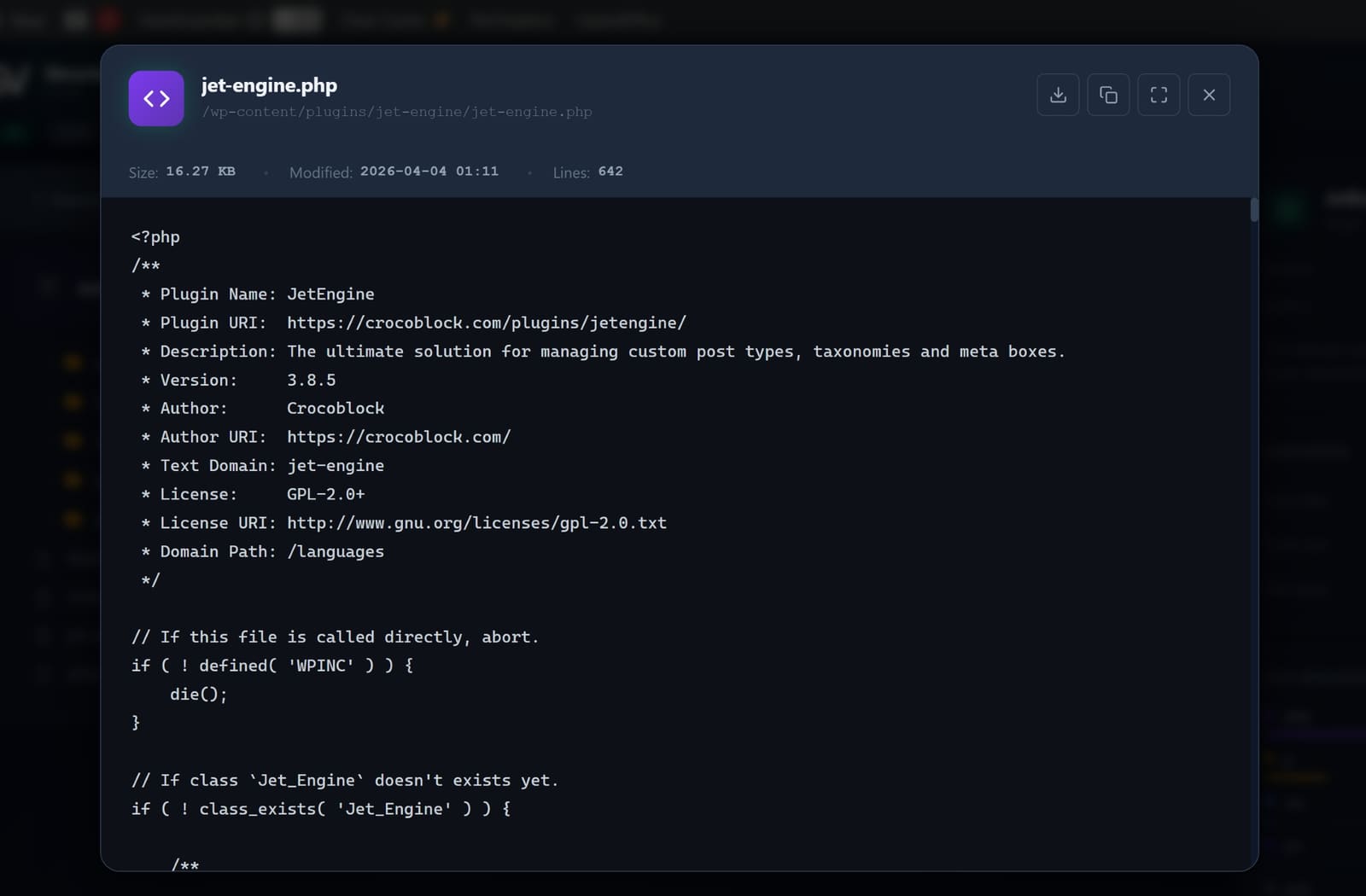Click the defined( 'WPINC' ) condition line
This screenshot has height=896, width=1366.
coord(272,666)
